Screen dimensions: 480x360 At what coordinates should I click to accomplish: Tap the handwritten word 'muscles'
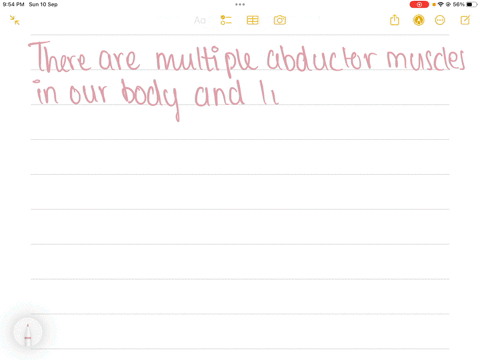click(x=426, y=59)
